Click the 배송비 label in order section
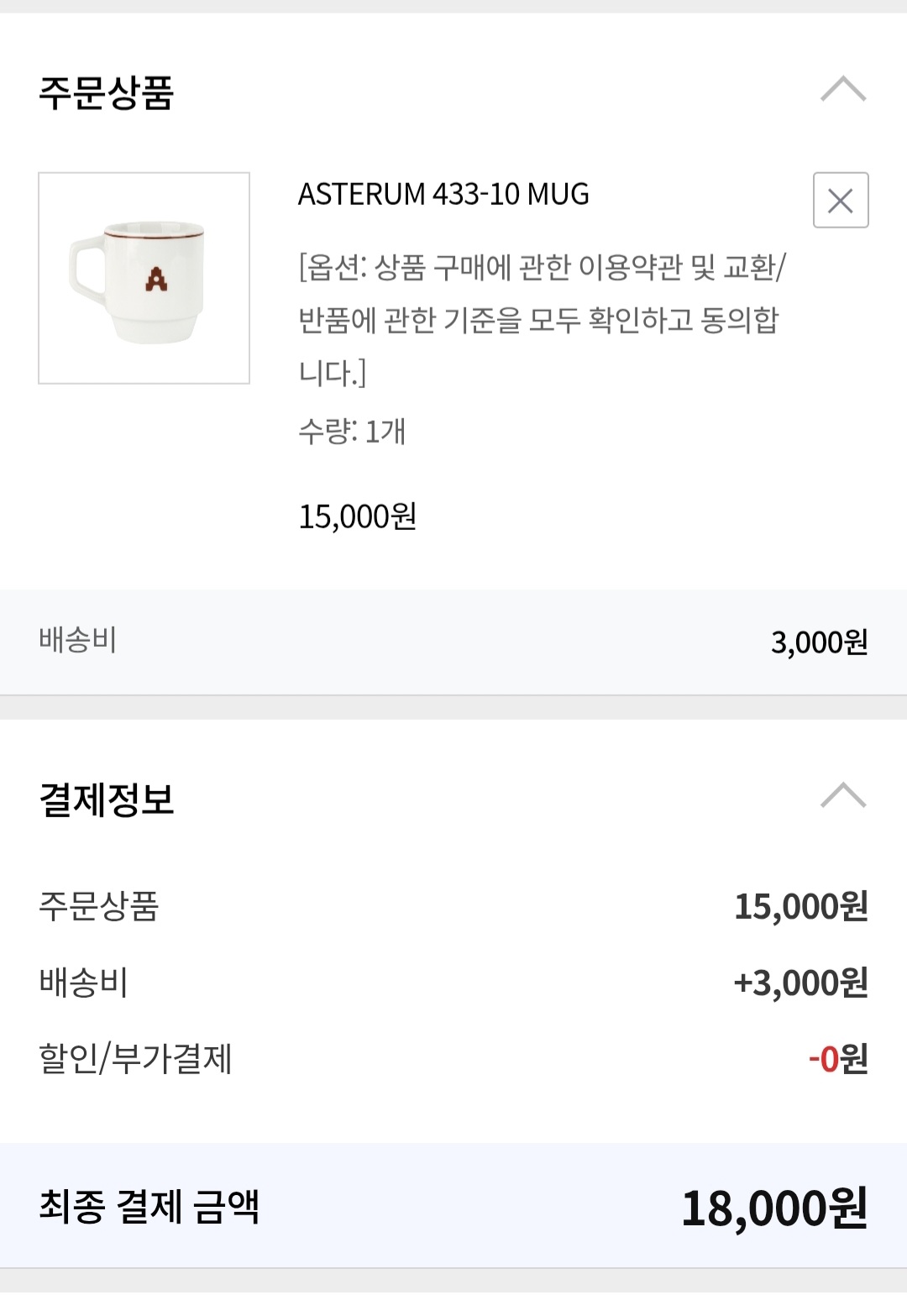This screenshot has height=1316, width=907. point(77,641)
